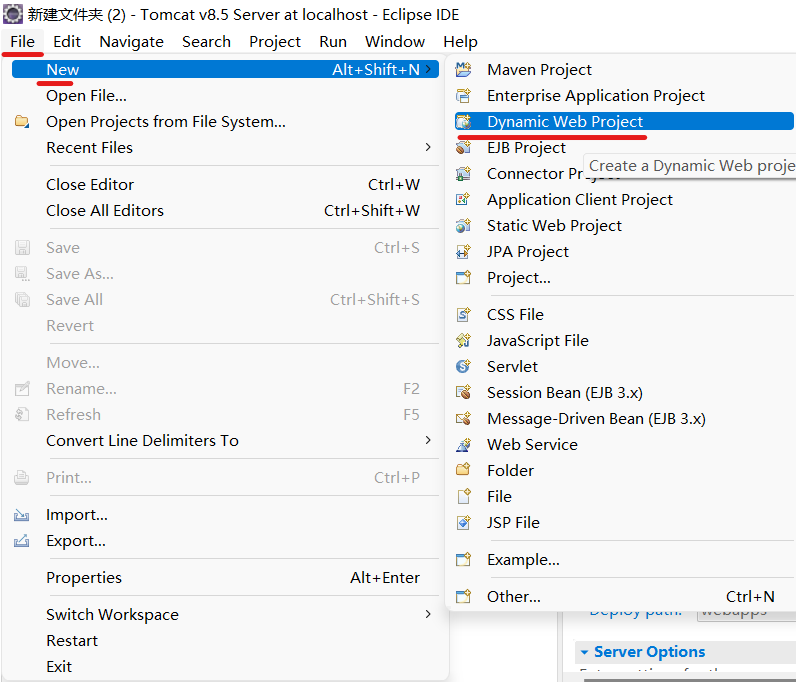Viewport: 796px width, 682px height.
Task: Click the Servlet icon in submenu
Action: [x=463, y=367]
